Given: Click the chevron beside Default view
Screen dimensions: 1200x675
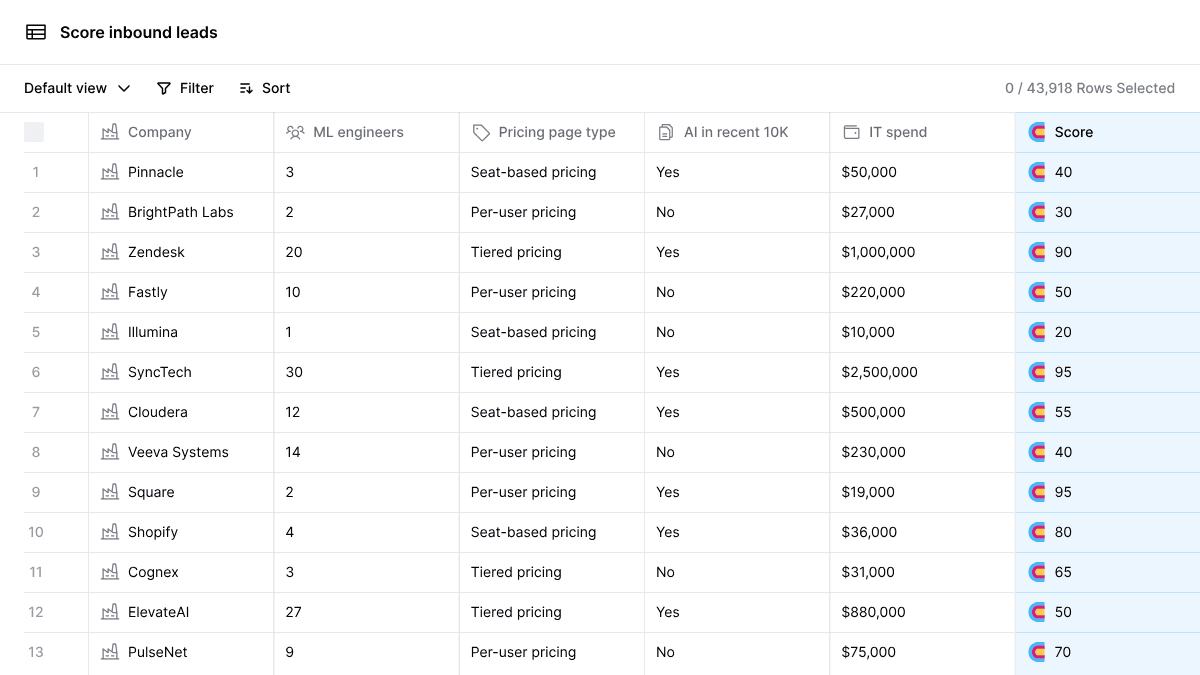Looking at the screenshot, I should [x=124, y=88].
